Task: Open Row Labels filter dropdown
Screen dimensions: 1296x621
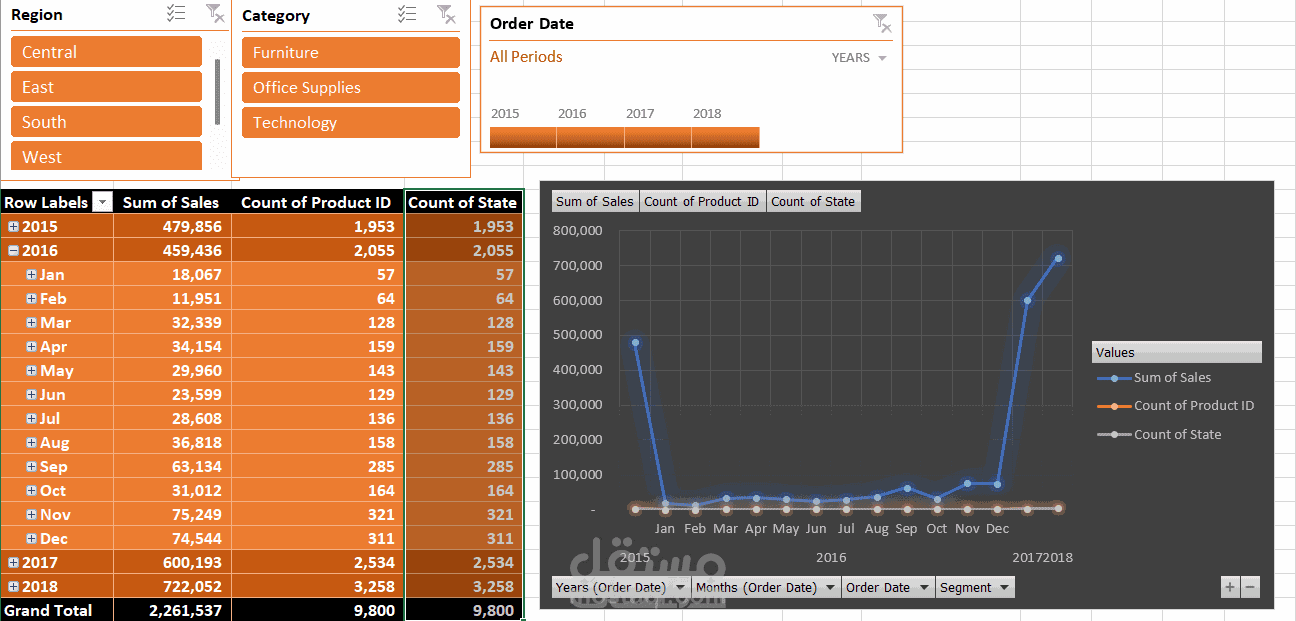Action: click(x=103, y=202)
